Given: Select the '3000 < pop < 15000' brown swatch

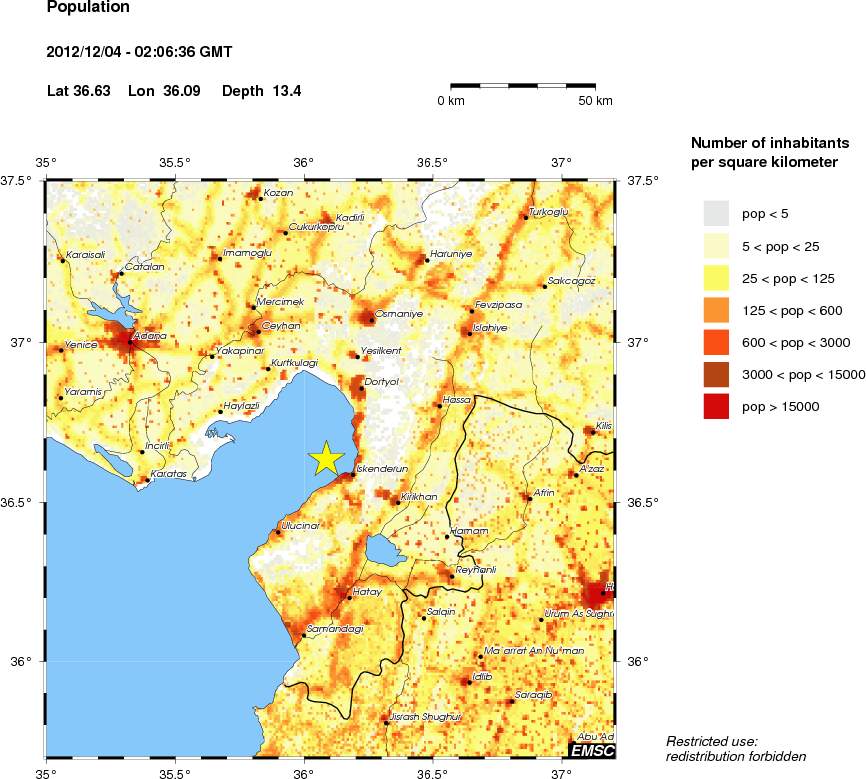Looking at the screenshot, I should [716, 374].
